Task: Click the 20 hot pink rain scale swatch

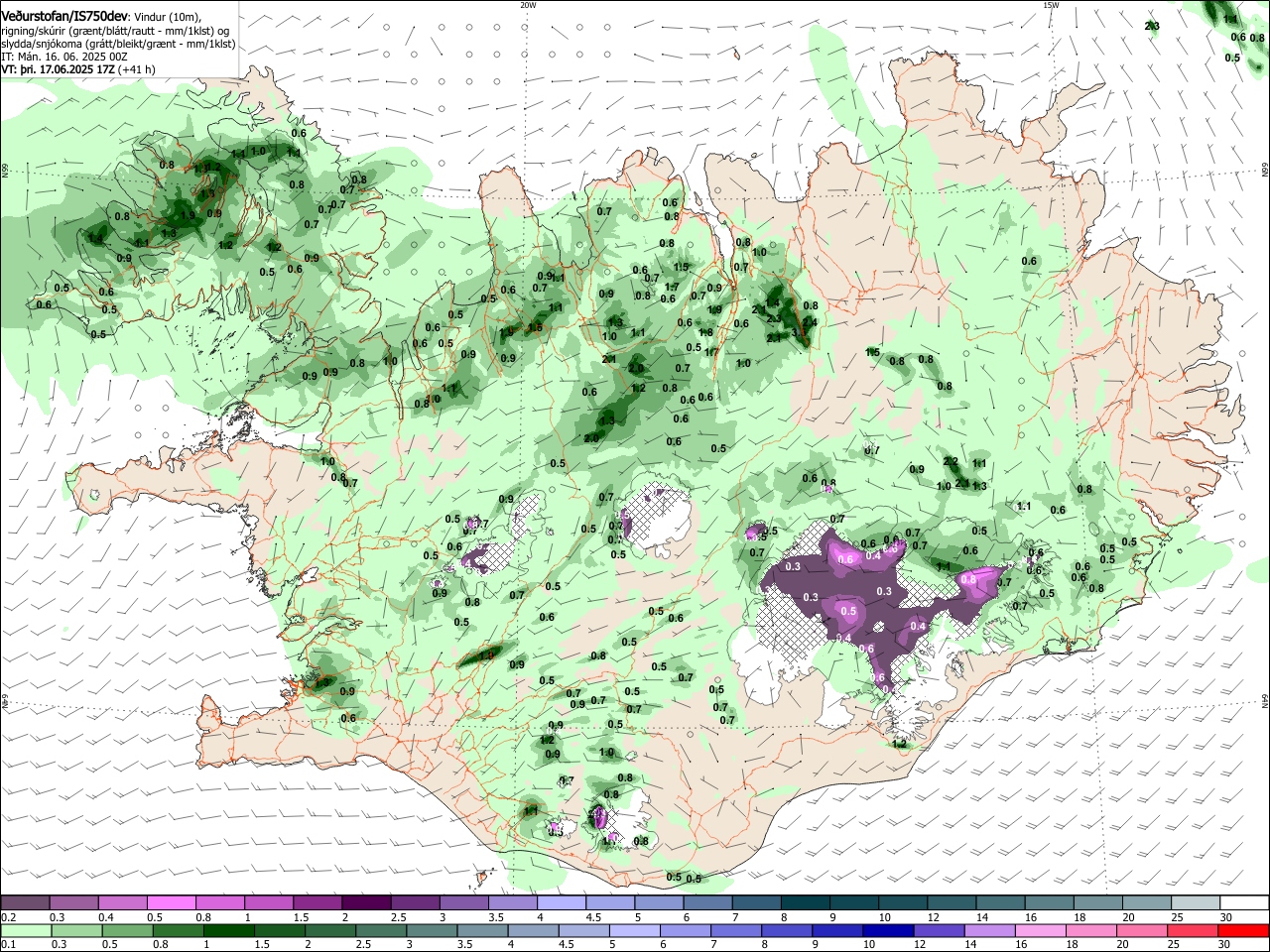Action: [1143, 930]
